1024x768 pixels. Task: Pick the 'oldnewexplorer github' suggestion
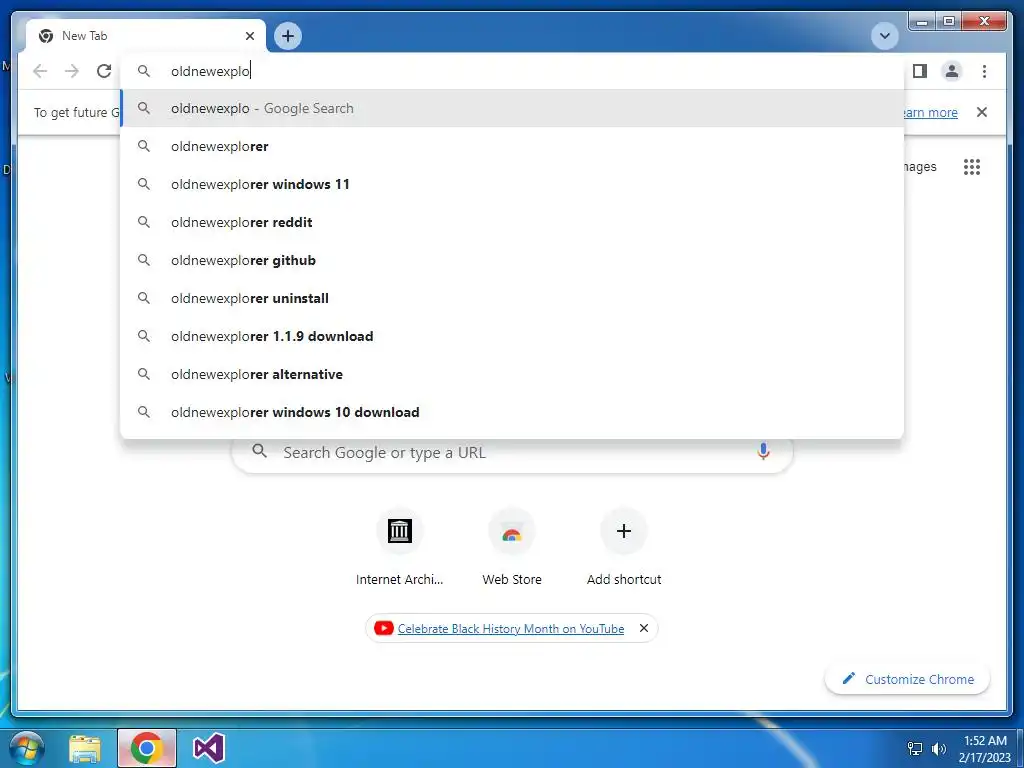[512, 260]
